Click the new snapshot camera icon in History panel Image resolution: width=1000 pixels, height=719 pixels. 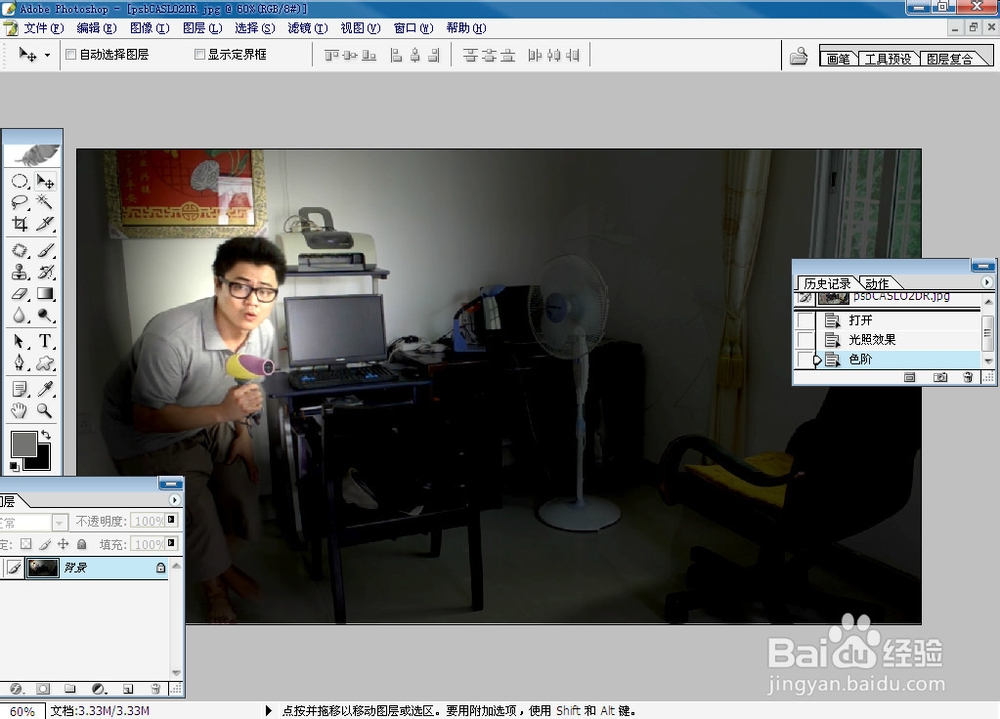click(x=939, y=377)
